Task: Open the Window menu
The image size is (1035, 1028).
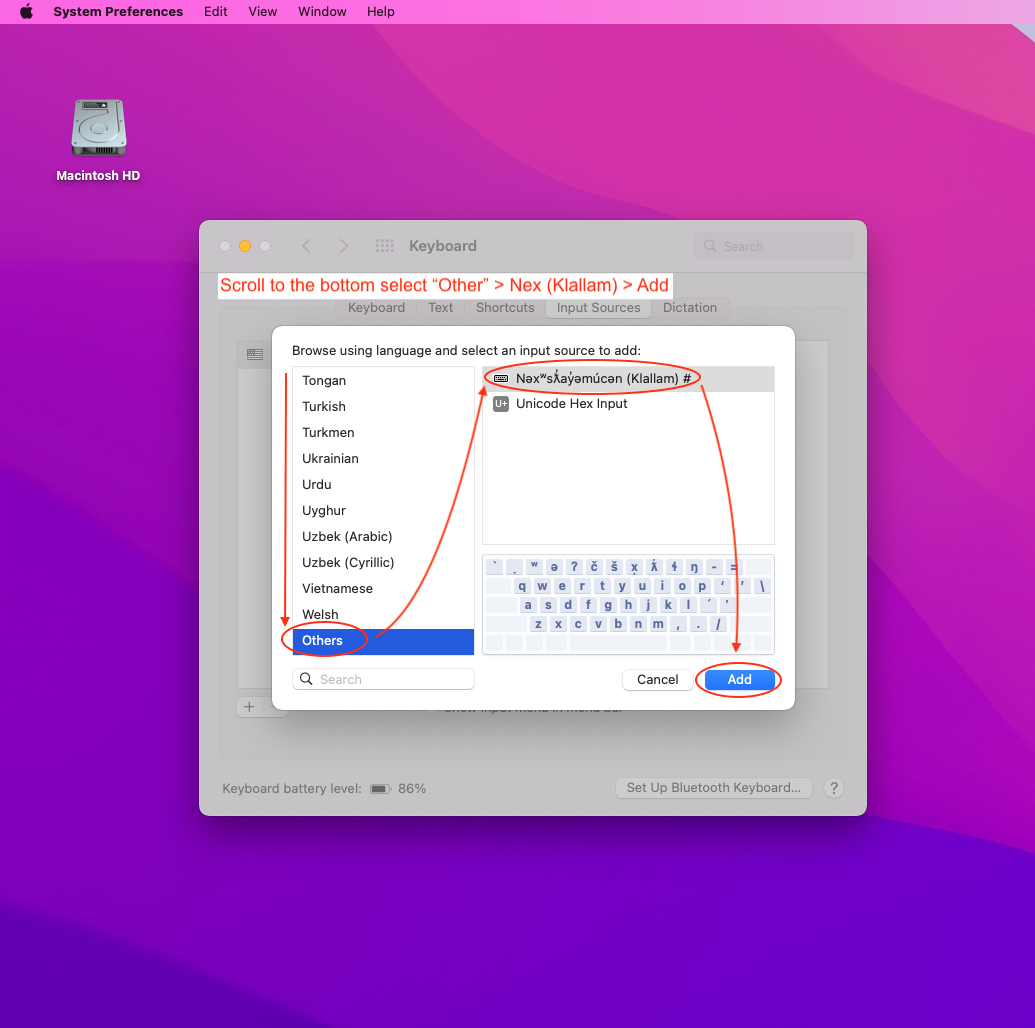Action: 321,11
